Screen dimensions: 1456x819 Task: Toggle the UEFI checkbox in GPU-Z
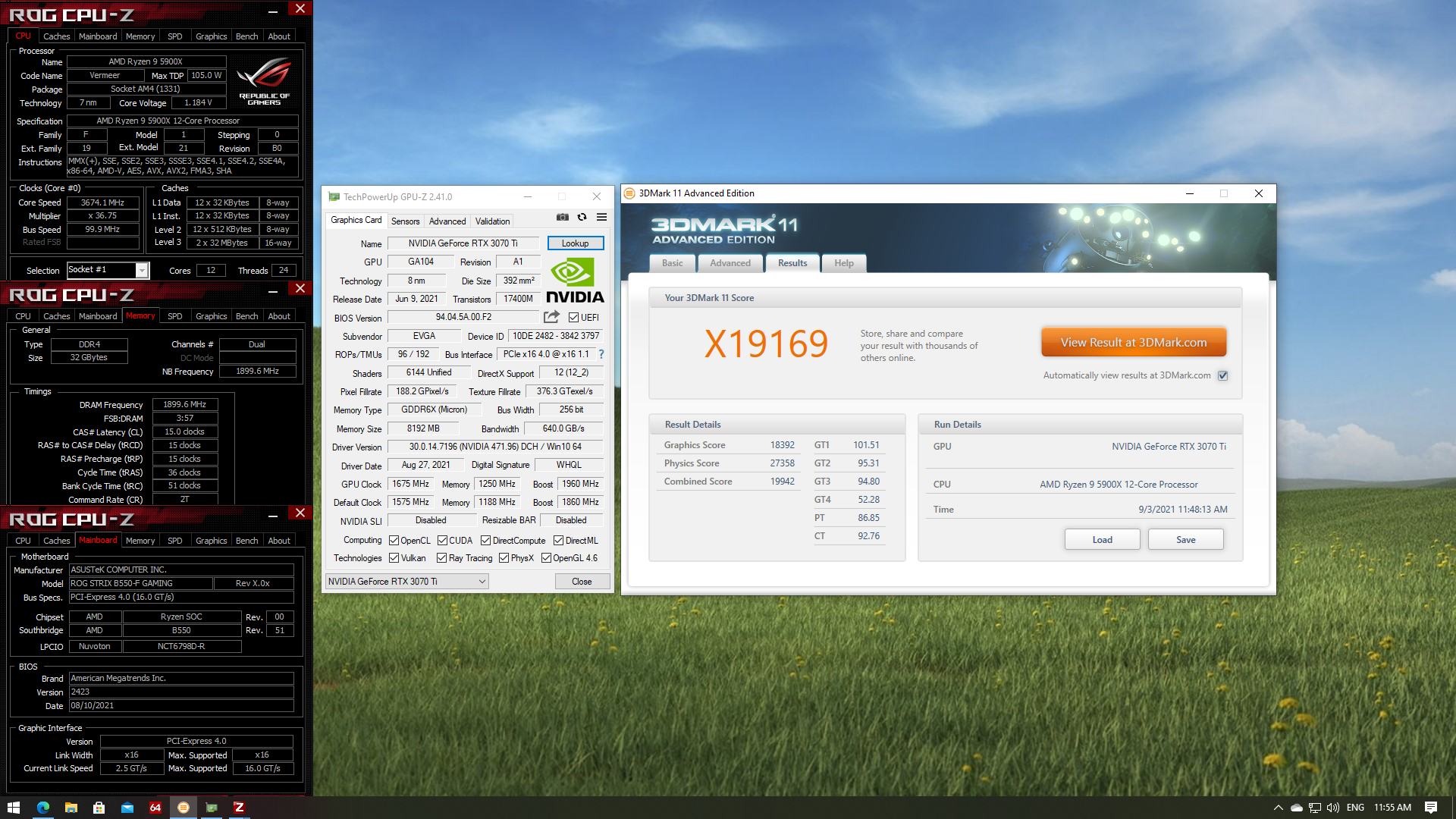[573, 318]
